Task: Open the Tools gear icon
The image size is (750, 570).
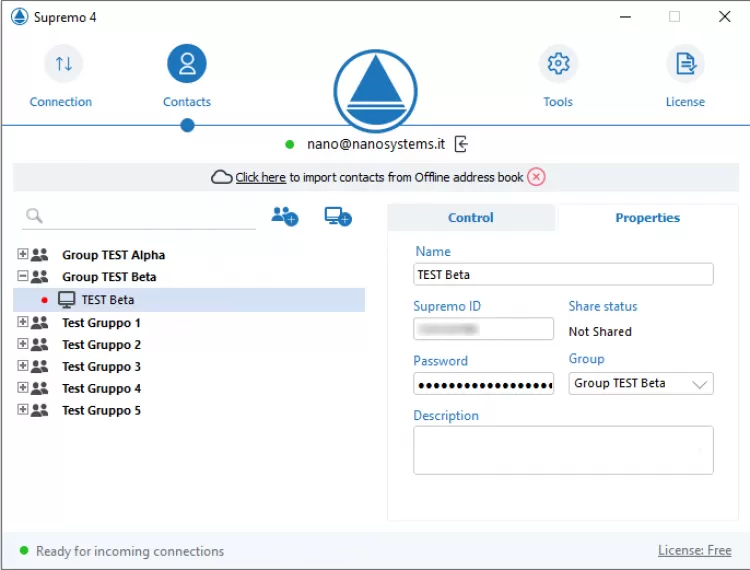Action: tap(558, 65)
